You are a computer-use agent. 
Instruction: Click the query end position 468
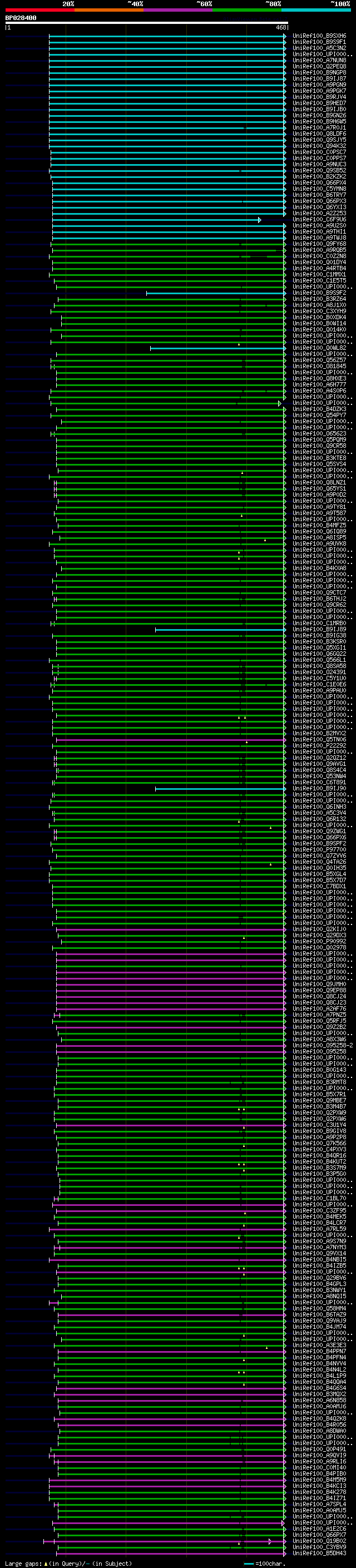281,27
